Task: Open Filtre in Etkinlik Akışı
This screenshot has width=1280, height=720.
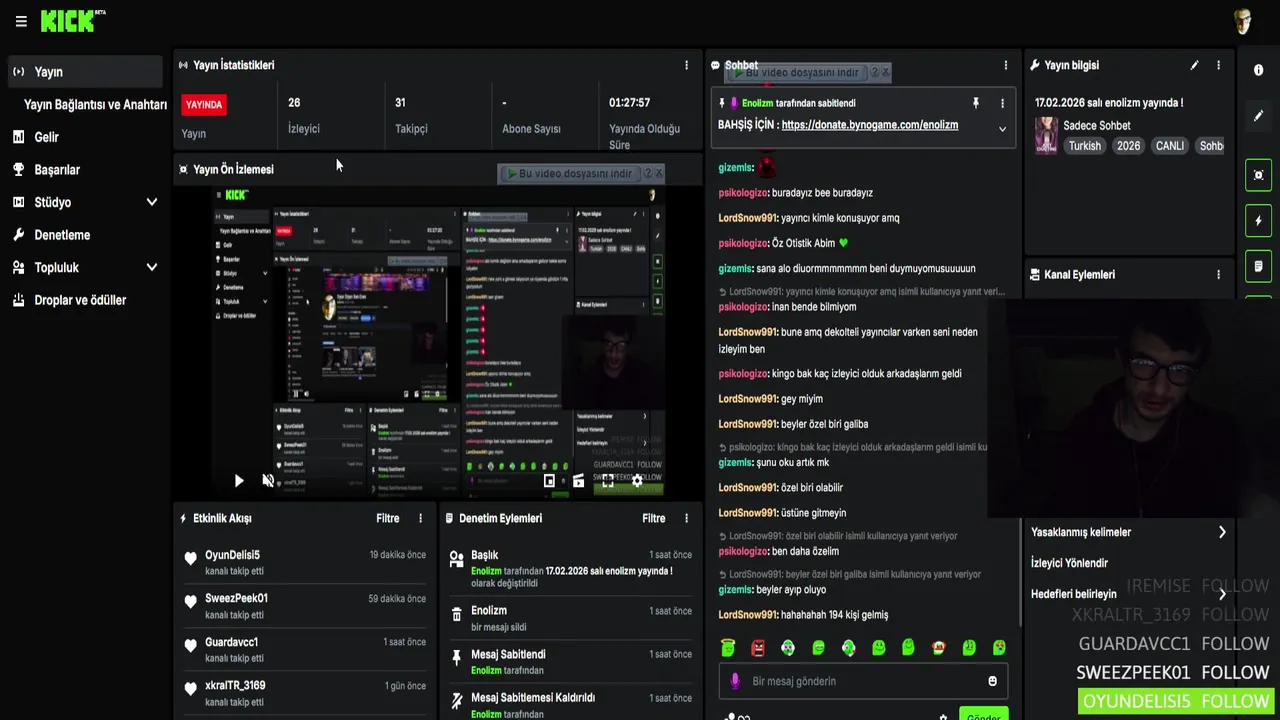Action: click(388, 518)
